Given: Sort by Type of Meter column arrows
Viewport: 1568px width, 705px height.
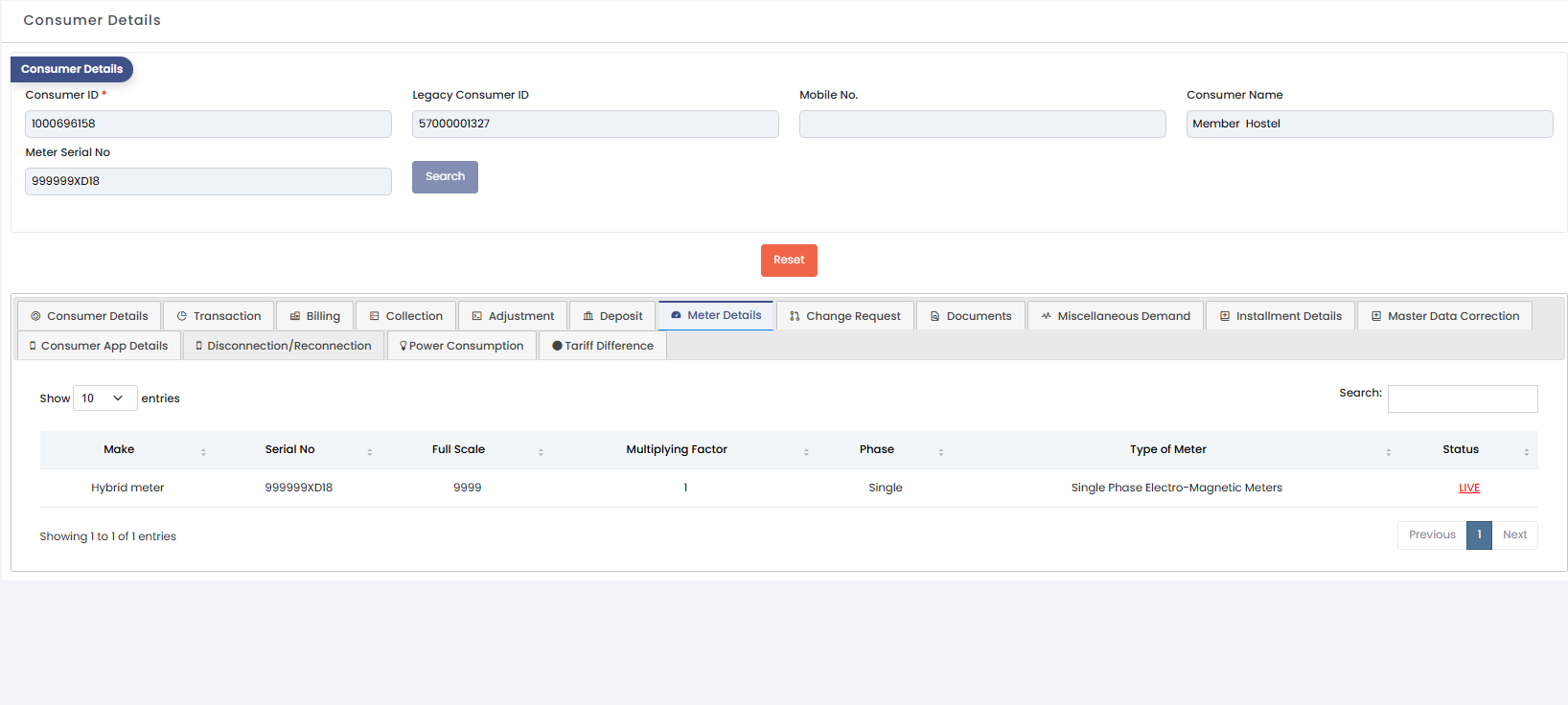Looking at the screenshot, I should [x=1388, y=451].
